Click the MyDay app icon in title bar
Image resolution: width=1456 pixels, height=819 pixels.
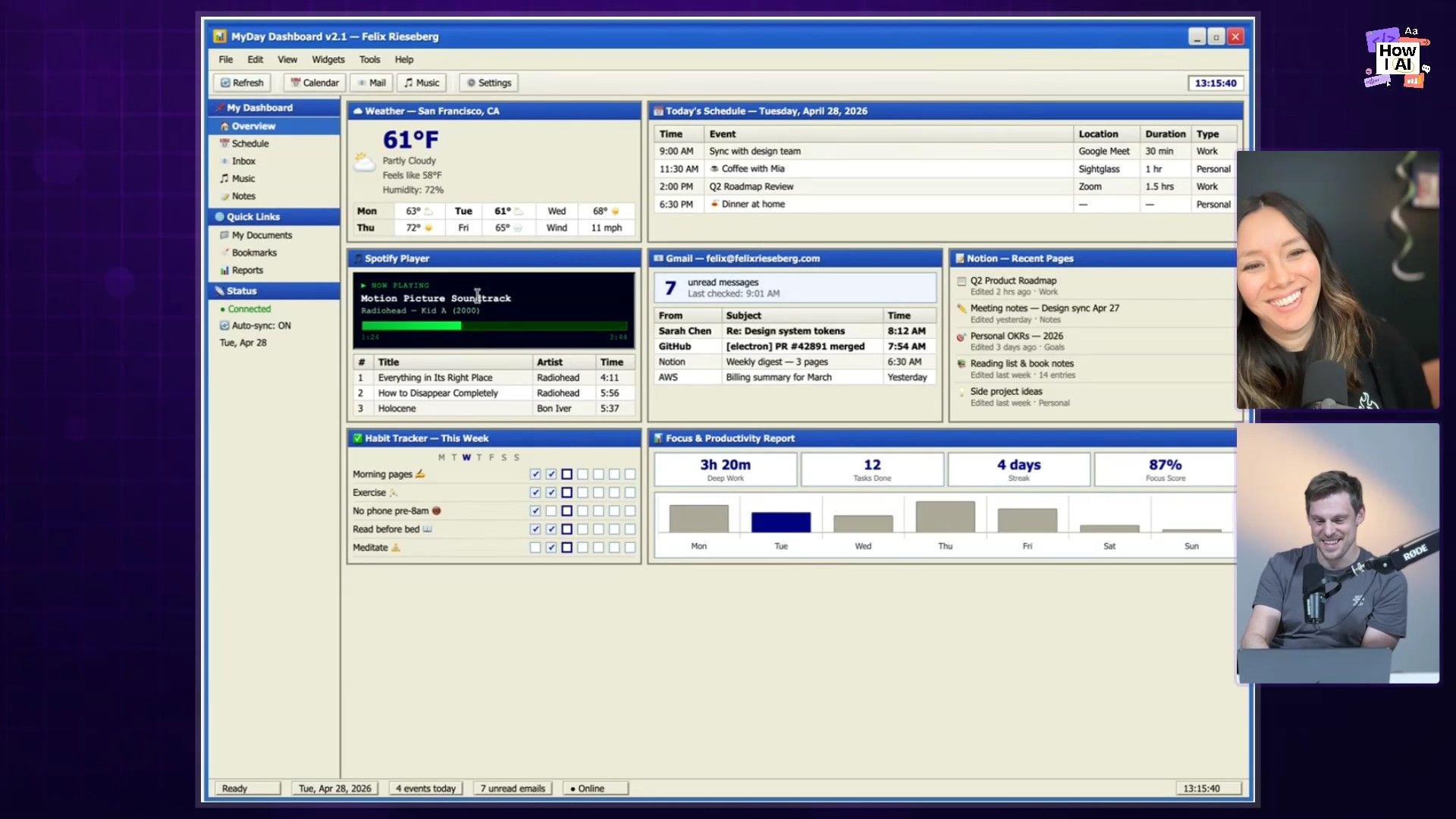point(220,36)
